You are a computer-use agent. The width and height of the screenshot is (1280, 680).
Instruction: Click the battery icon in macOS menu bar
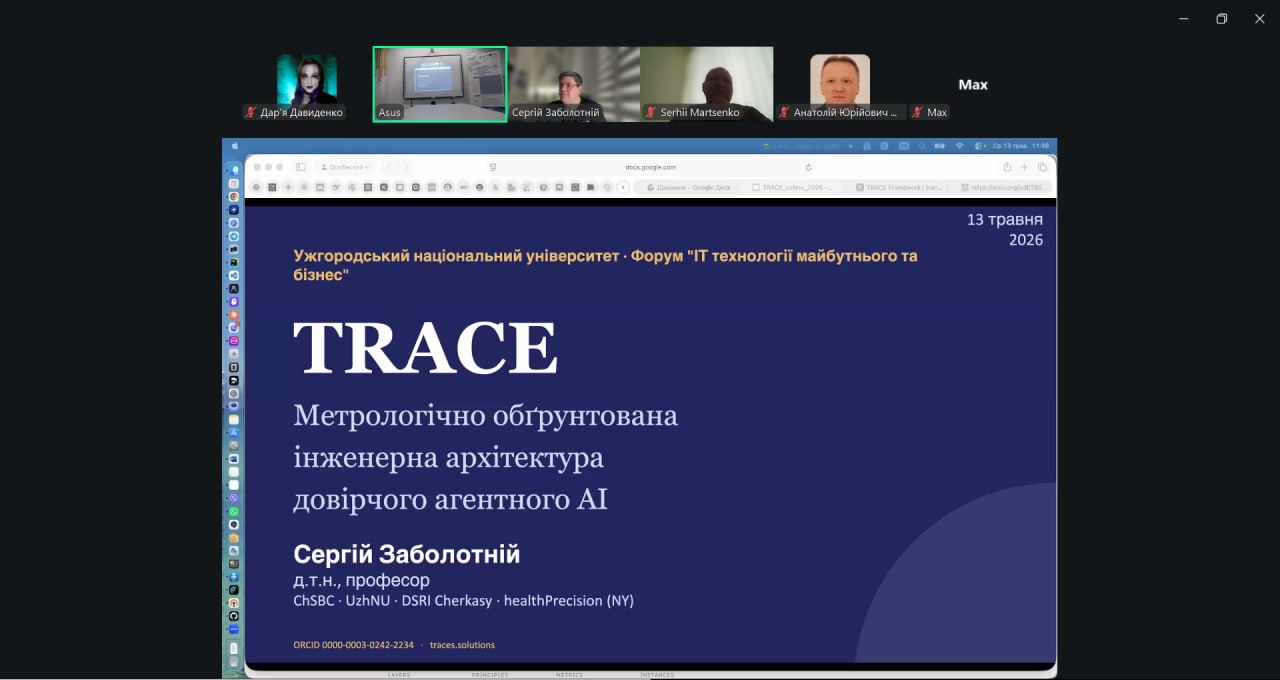pyautogui.click(x=940, y=146)
